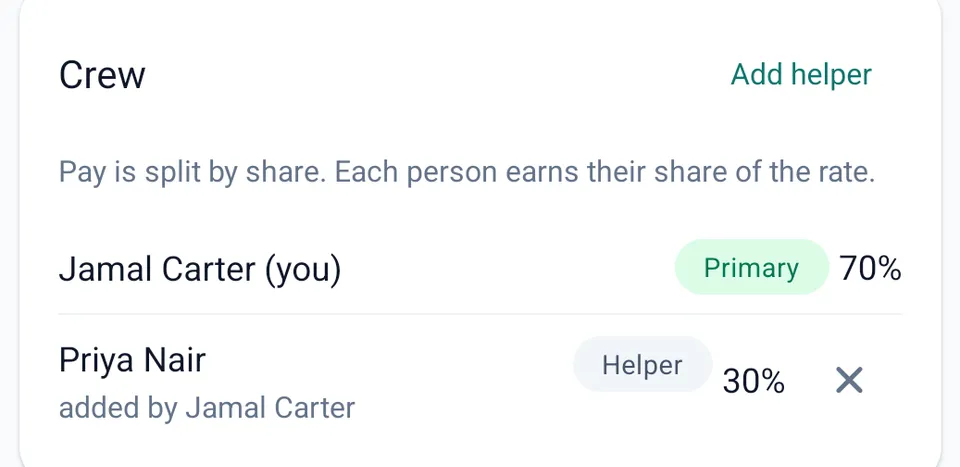Click Jamal Carter's 70% share value
960x467 pixels.
[870, 269]
